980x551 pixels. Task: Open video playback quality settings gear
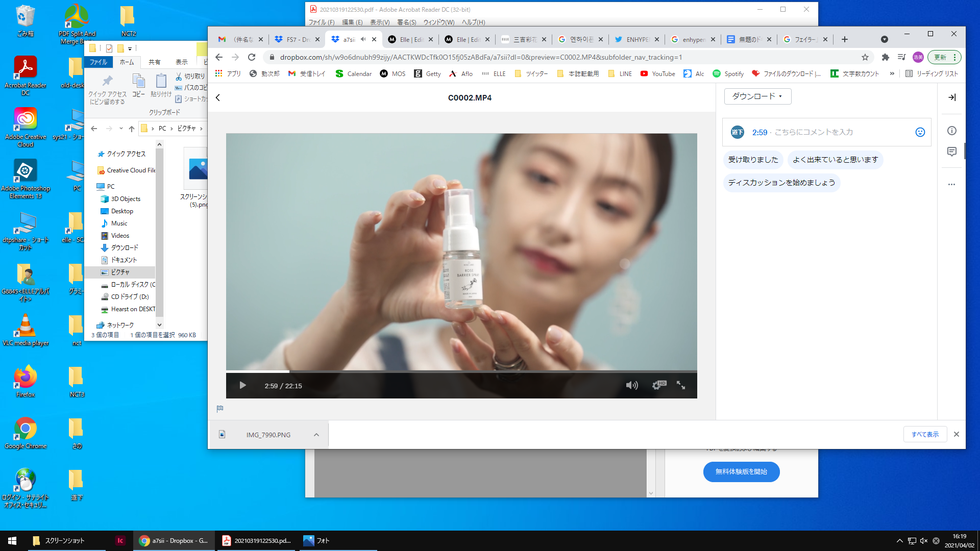coord(659,385)
